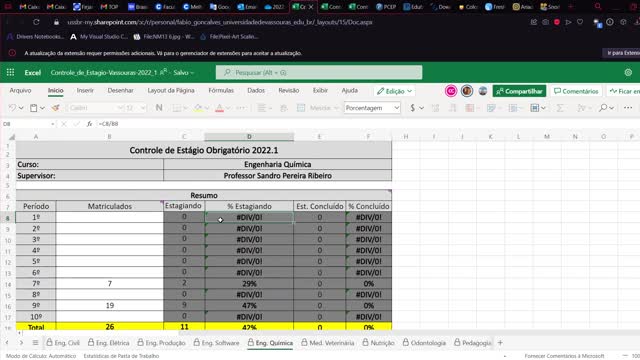Open the Excel app launcher grid
640x360 pixels.
tap(10, 72)
